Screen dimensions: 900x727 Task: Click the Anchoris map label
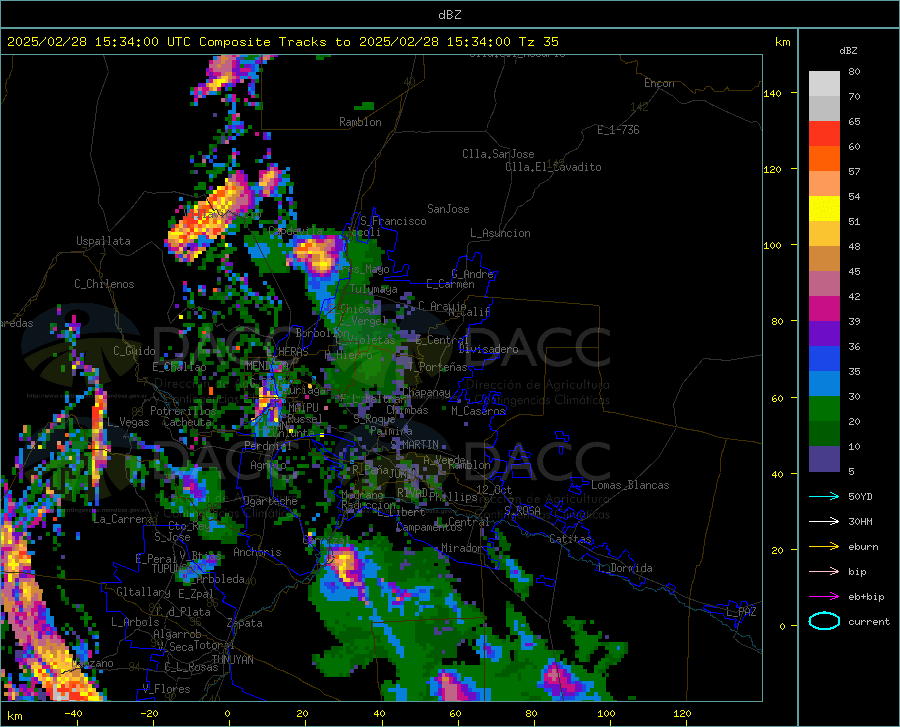[257, 552]
